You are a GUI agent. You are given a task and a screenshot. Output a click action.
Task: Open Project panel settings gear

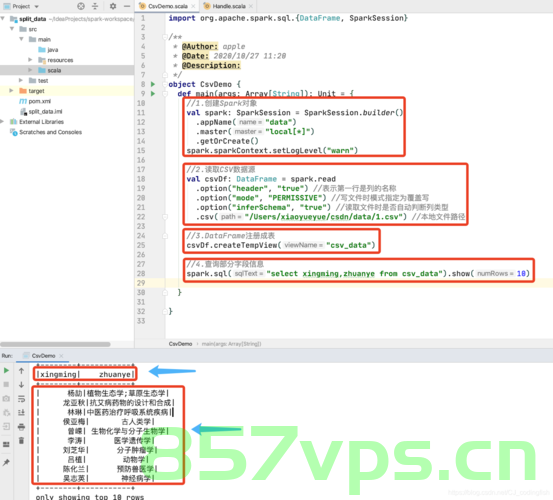click(x=113, y=6)
